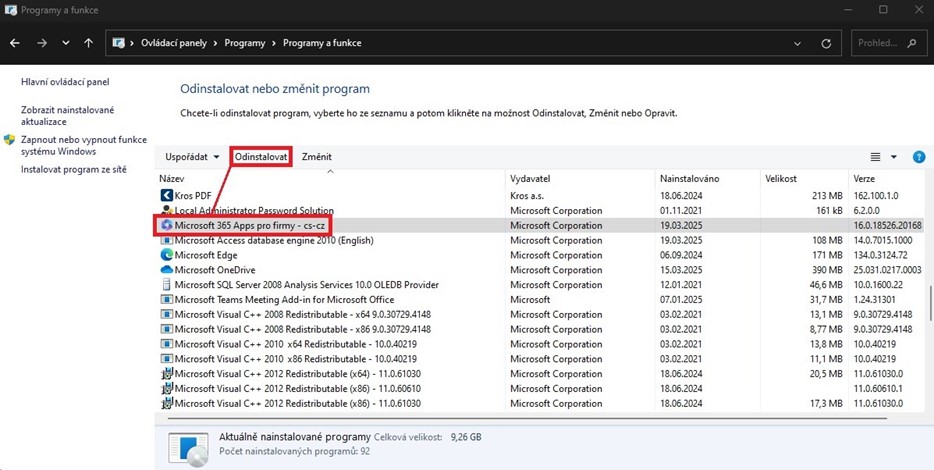
Task: Click the Změnit toolbar button
Action: [316, 157]
